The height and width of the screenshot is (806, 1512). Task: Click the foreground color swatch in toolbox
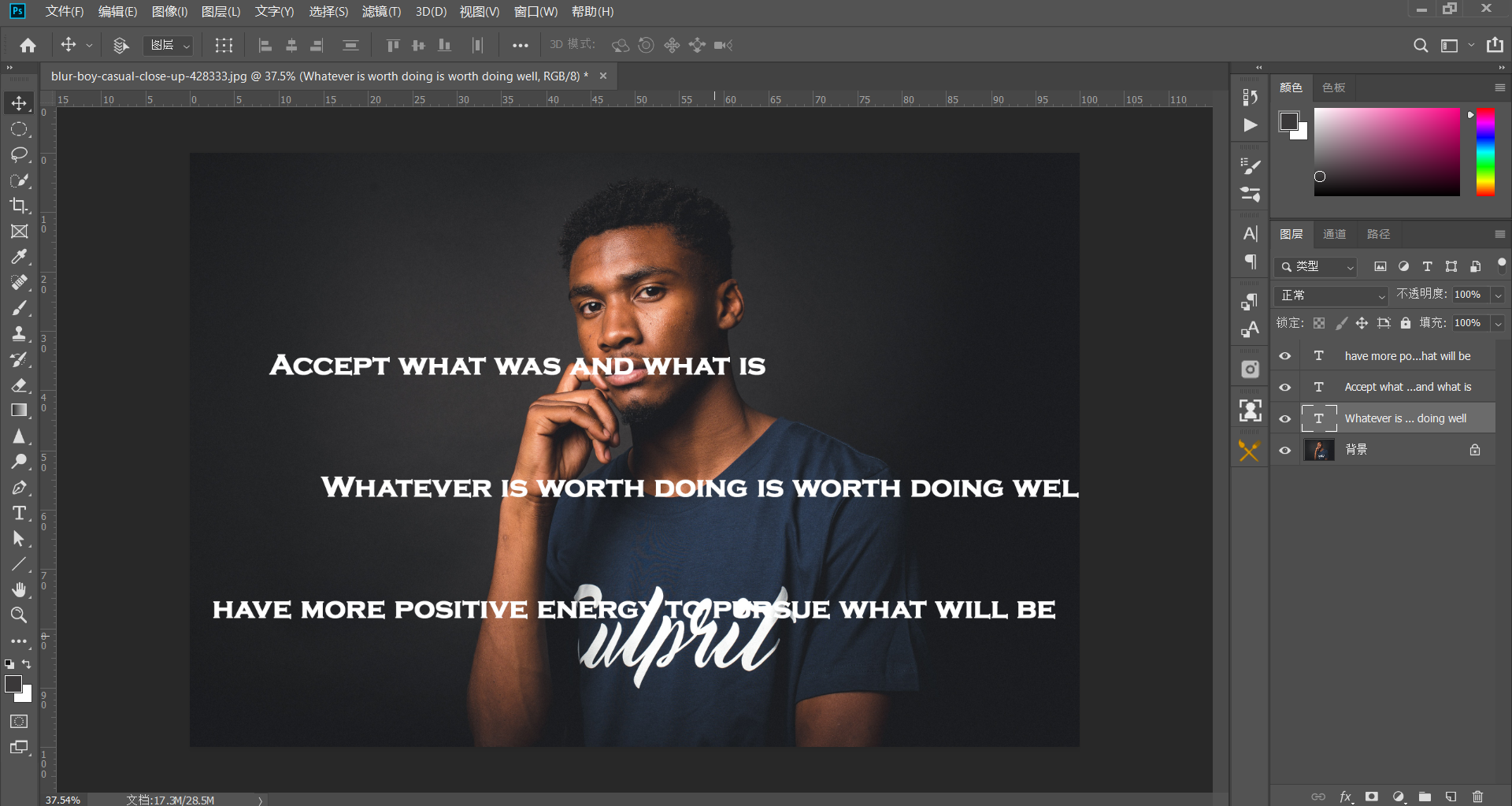(13, 685)
